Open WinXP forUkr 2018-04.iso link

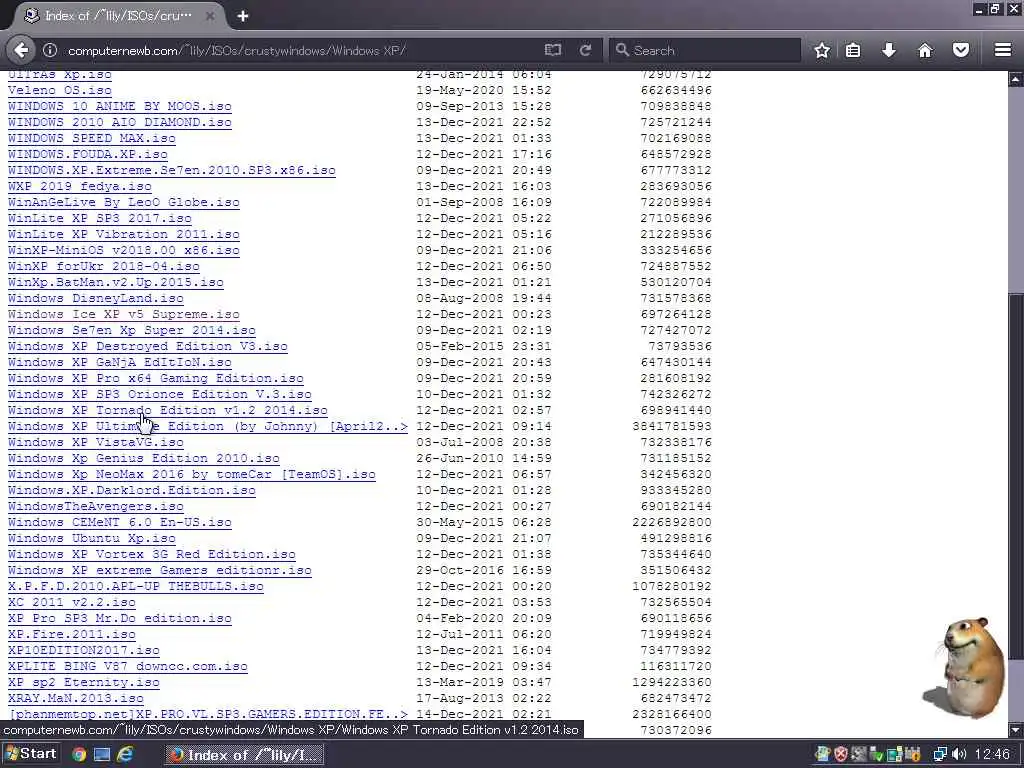[x=104, y=266]
